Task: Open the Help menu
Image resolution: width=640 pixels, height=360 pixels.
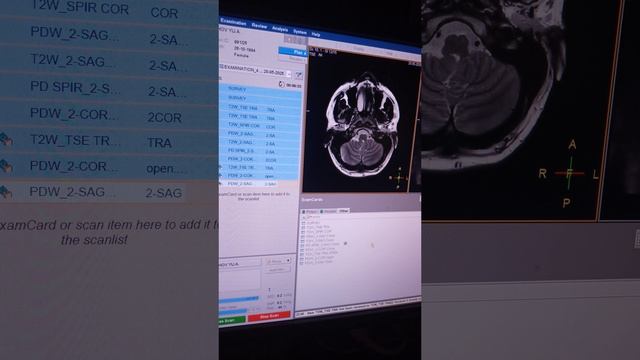Action: [316, 34]
